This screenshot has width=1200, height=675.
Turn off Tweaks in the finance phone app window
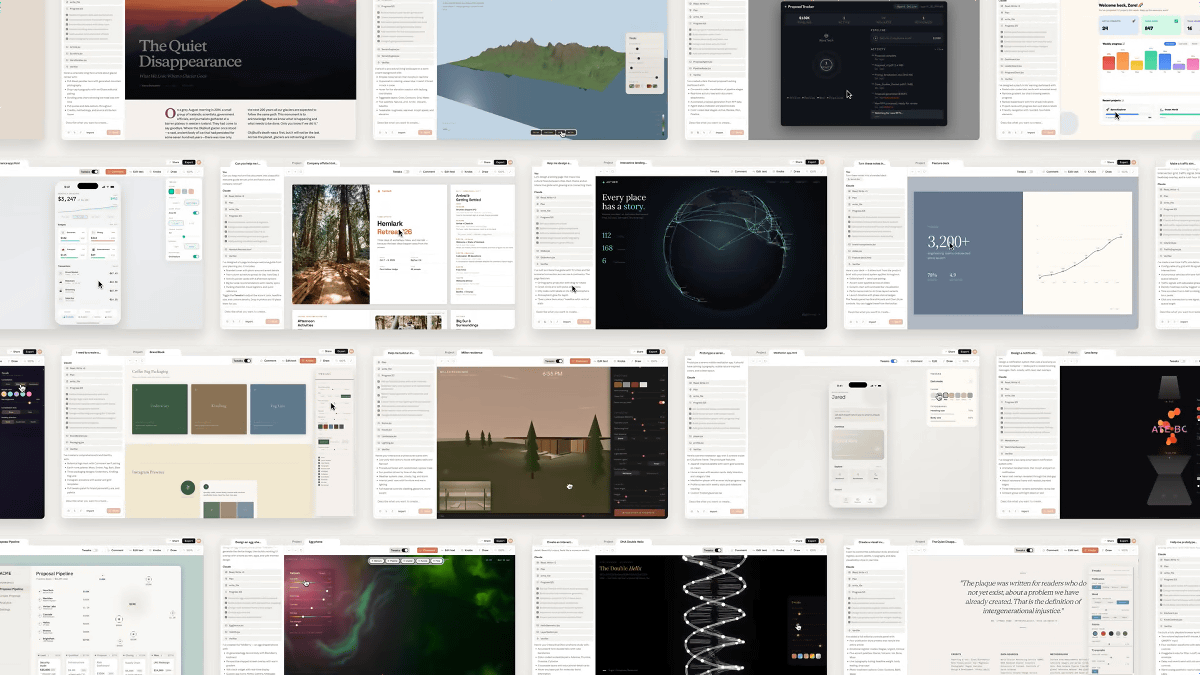click(96, 171)
